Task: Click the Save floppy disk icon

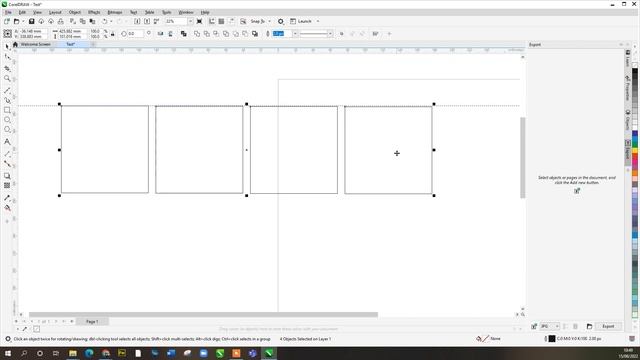Action: pyautogui.click(x=31, y=21)
